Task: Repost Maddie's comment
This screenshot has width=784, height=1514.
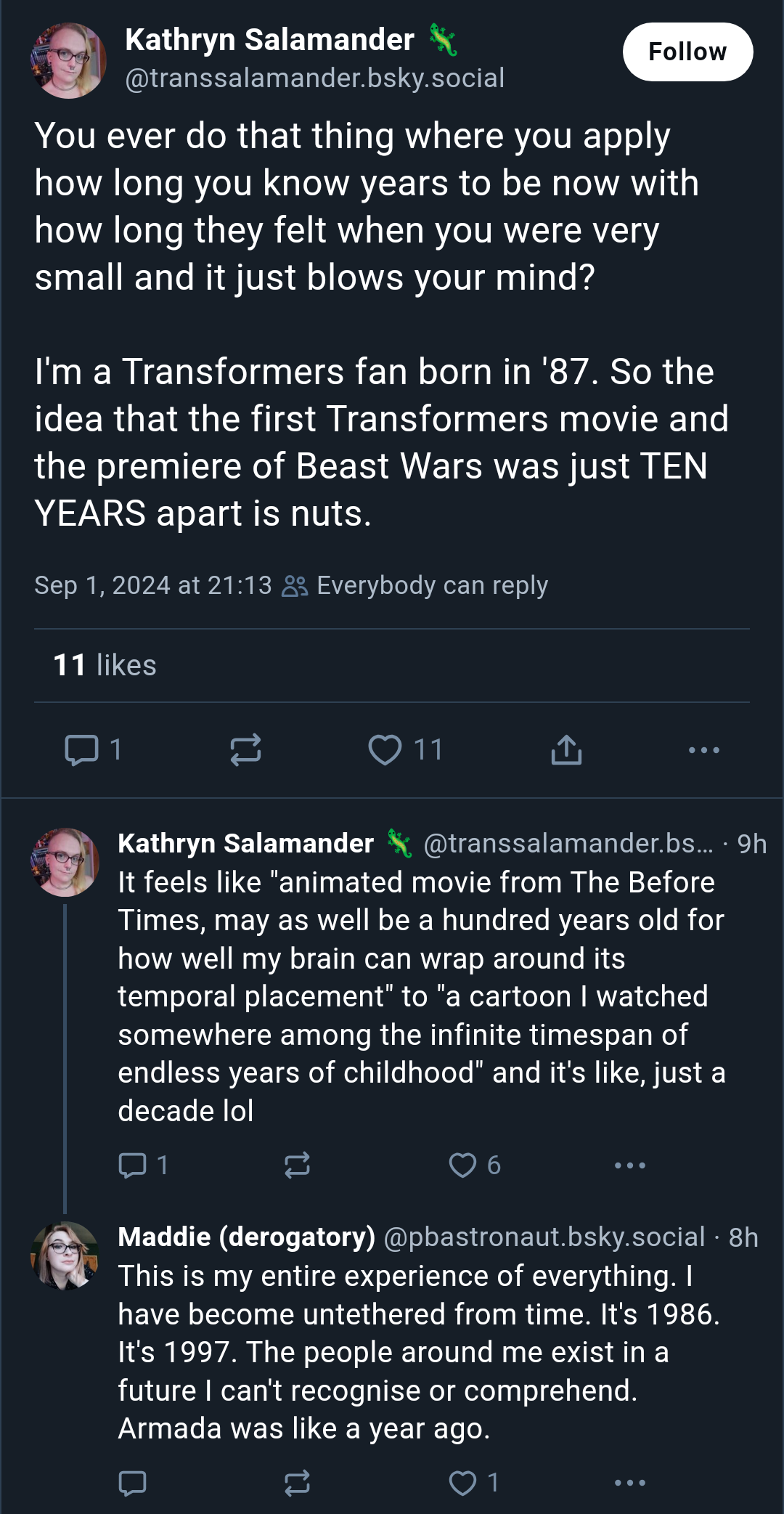Action: 297,1483
